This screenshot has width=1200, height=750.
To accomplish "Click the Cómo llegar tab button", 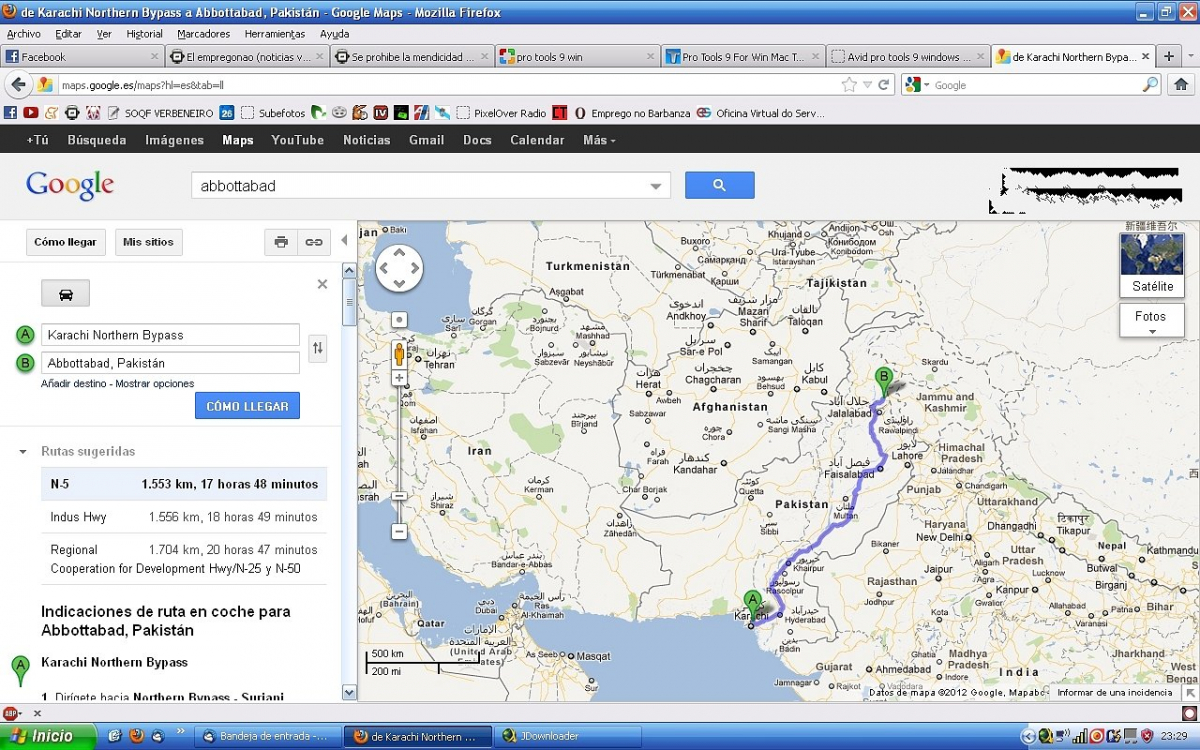I will click(66, 242).
